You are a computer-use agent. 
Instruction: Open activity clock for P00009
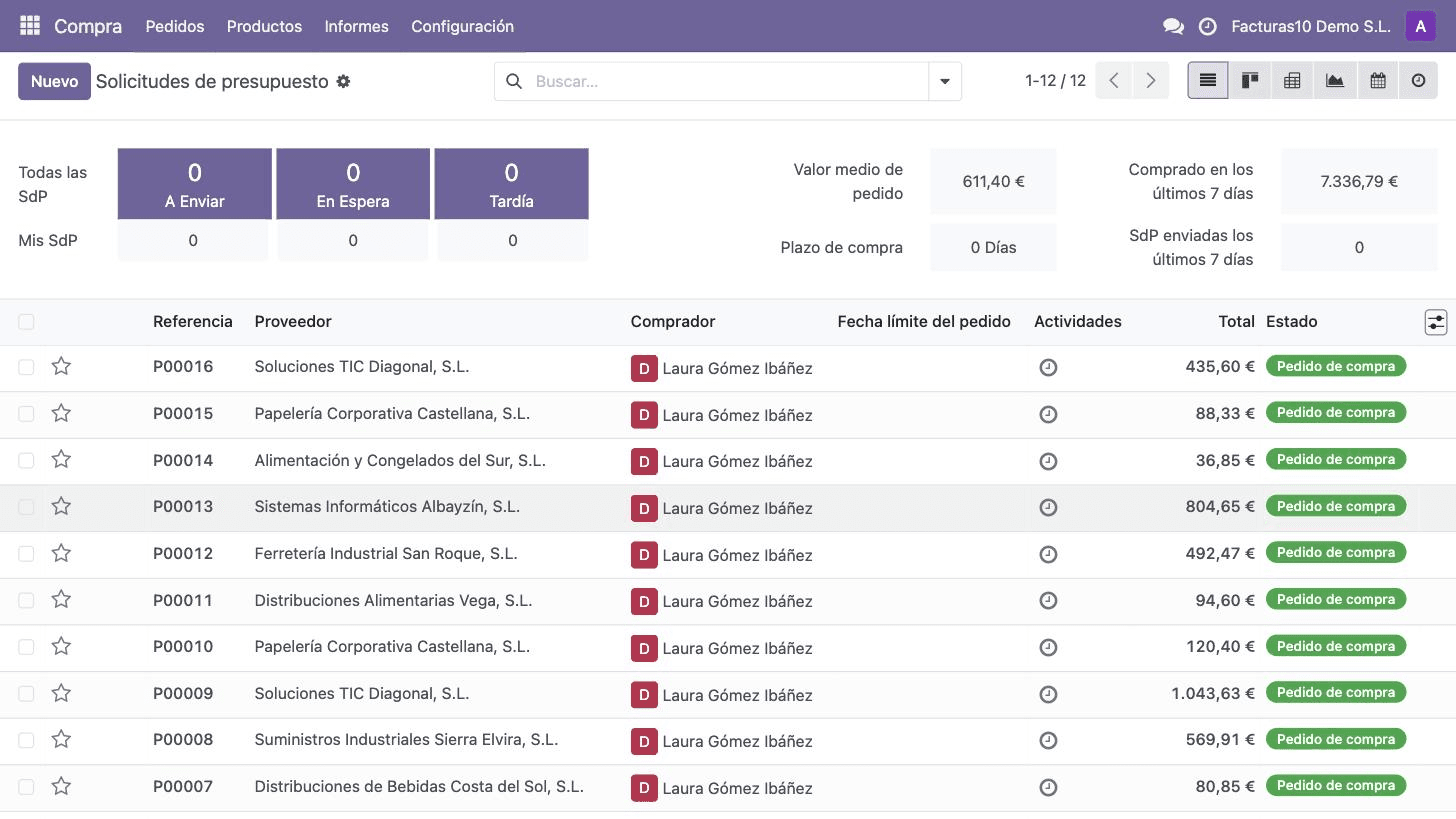(1048, 694)
